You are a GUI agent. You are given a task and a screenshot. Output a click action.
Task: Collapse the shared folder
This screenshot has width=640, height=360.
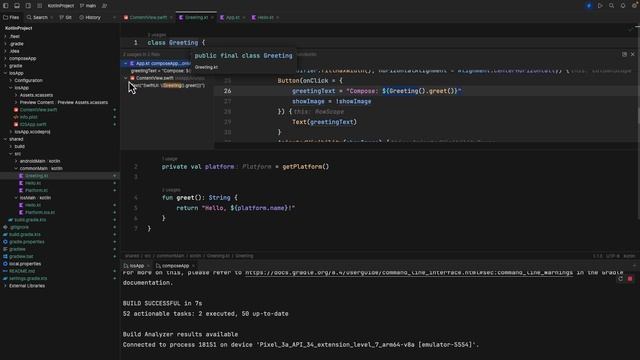5,139
